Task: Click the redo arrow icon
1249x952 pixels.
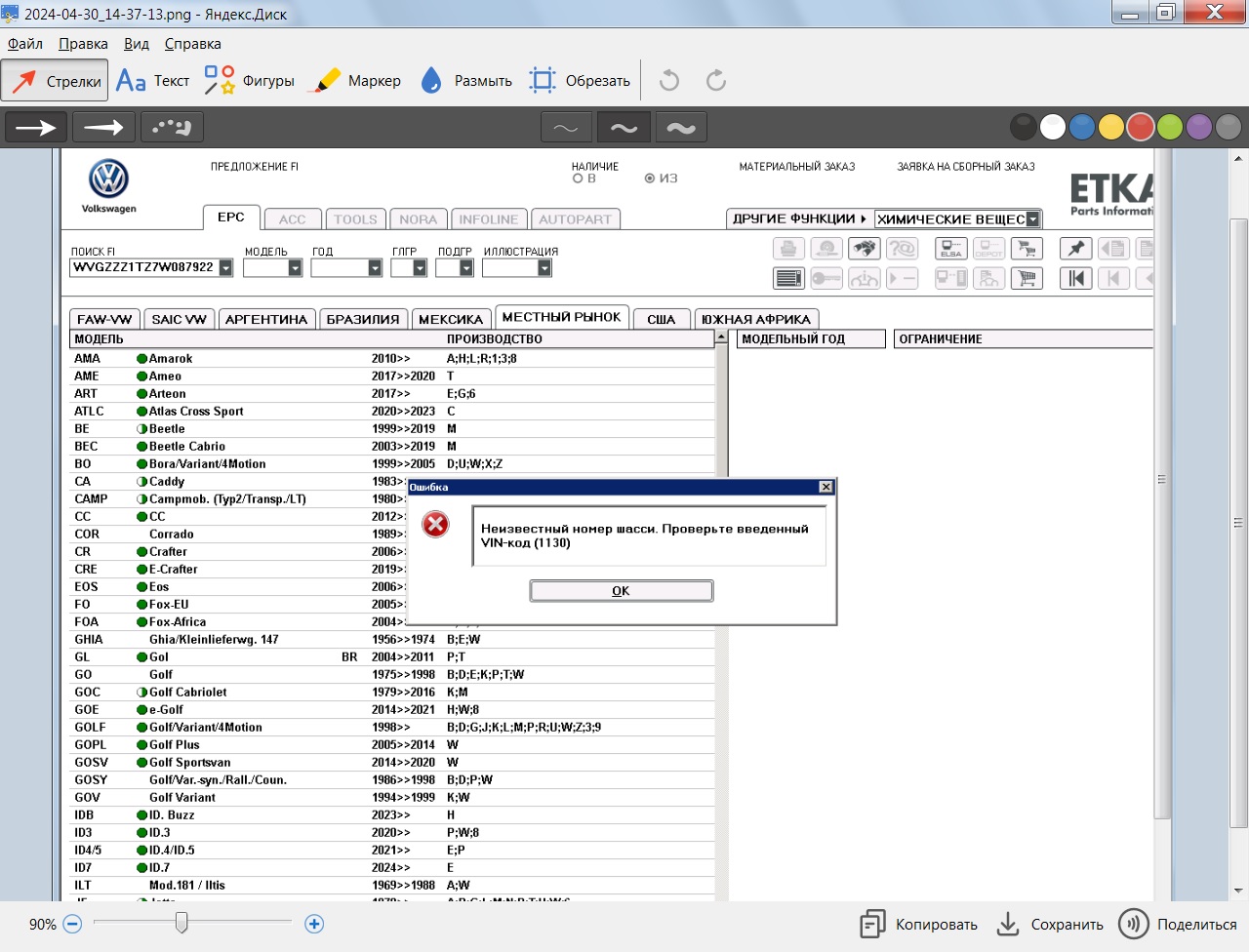Action: [x=716, y=80]
